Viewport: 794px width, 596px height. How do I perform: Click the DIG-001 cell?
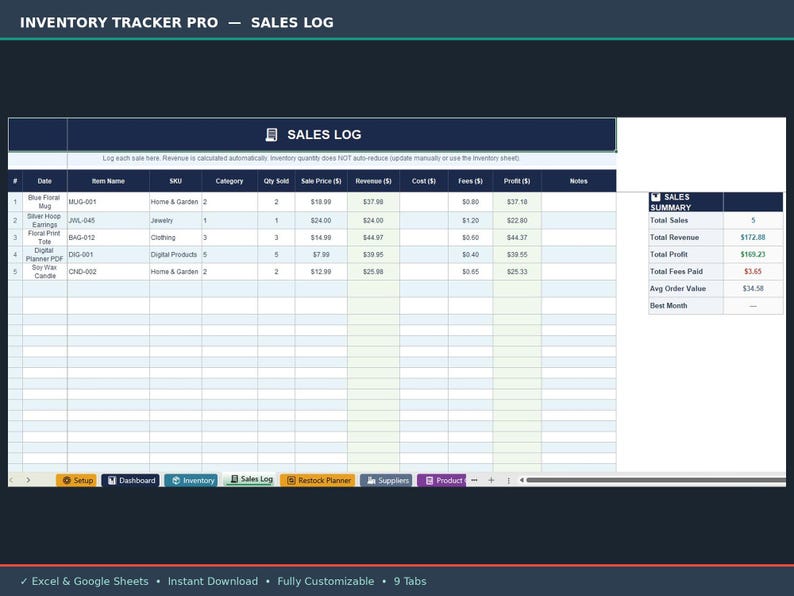click(108, 255)
